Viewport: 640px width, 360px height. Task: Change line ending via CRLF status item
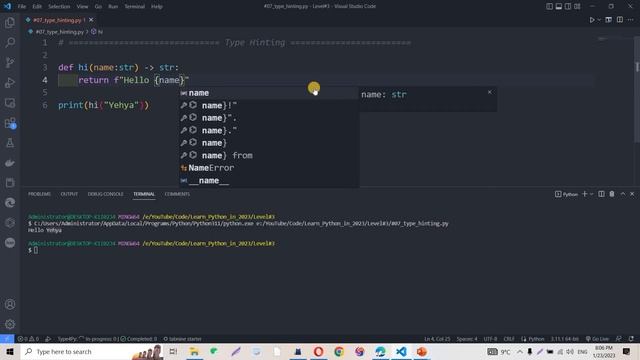point(509,339)
